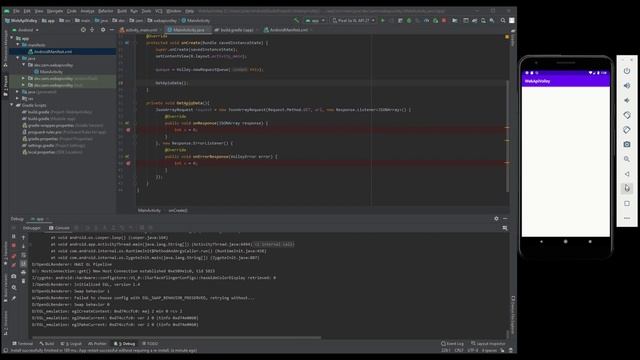Click the camera icon in Debug sidebar
This screenshot has height=360, width=640.
(13, 276)
